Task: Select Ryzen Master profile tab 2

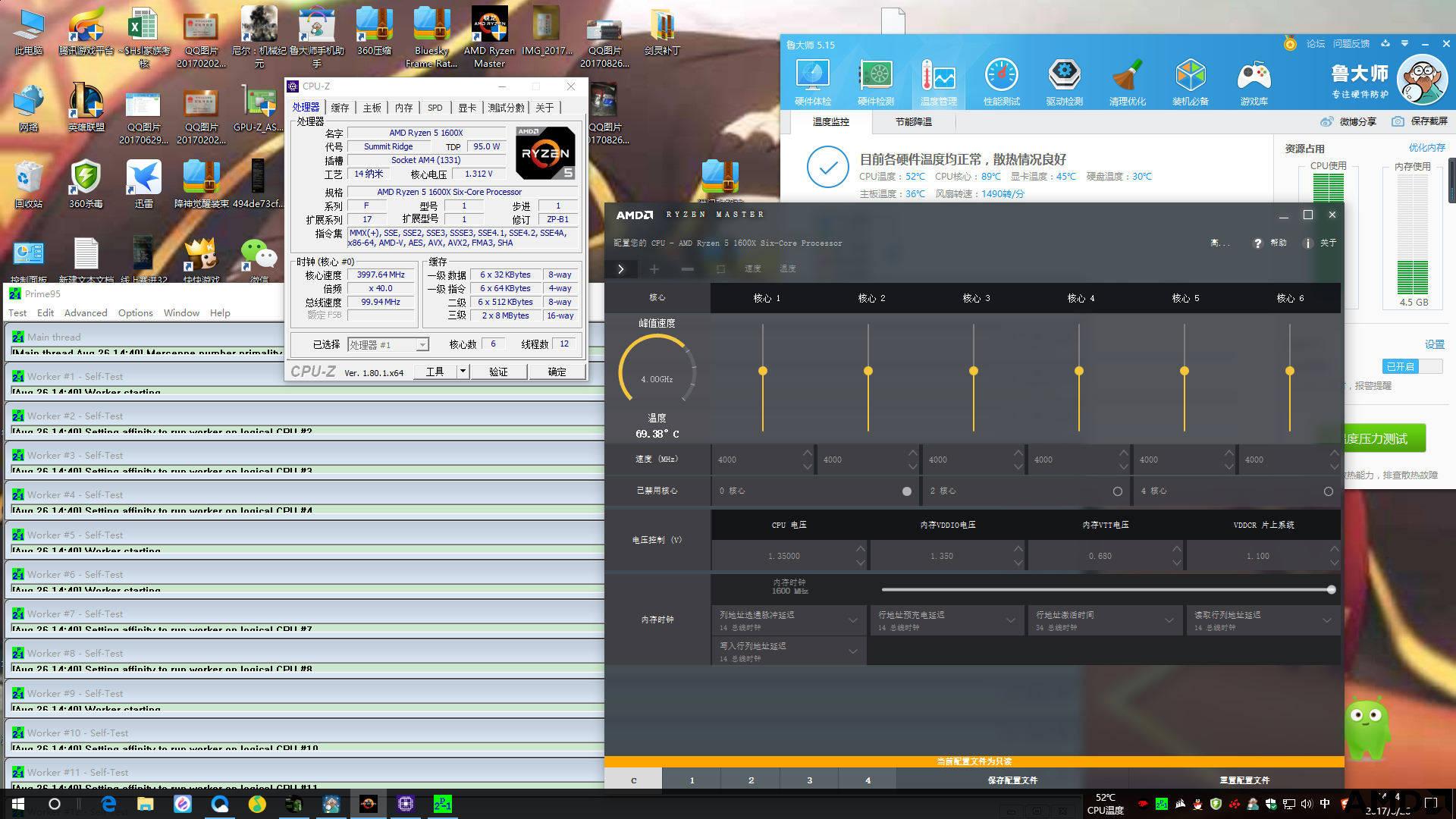Action: click(x=751, y=780)
